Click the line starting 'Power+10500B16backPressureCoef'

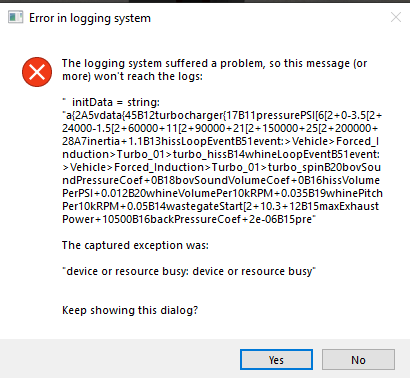[189, 219]
